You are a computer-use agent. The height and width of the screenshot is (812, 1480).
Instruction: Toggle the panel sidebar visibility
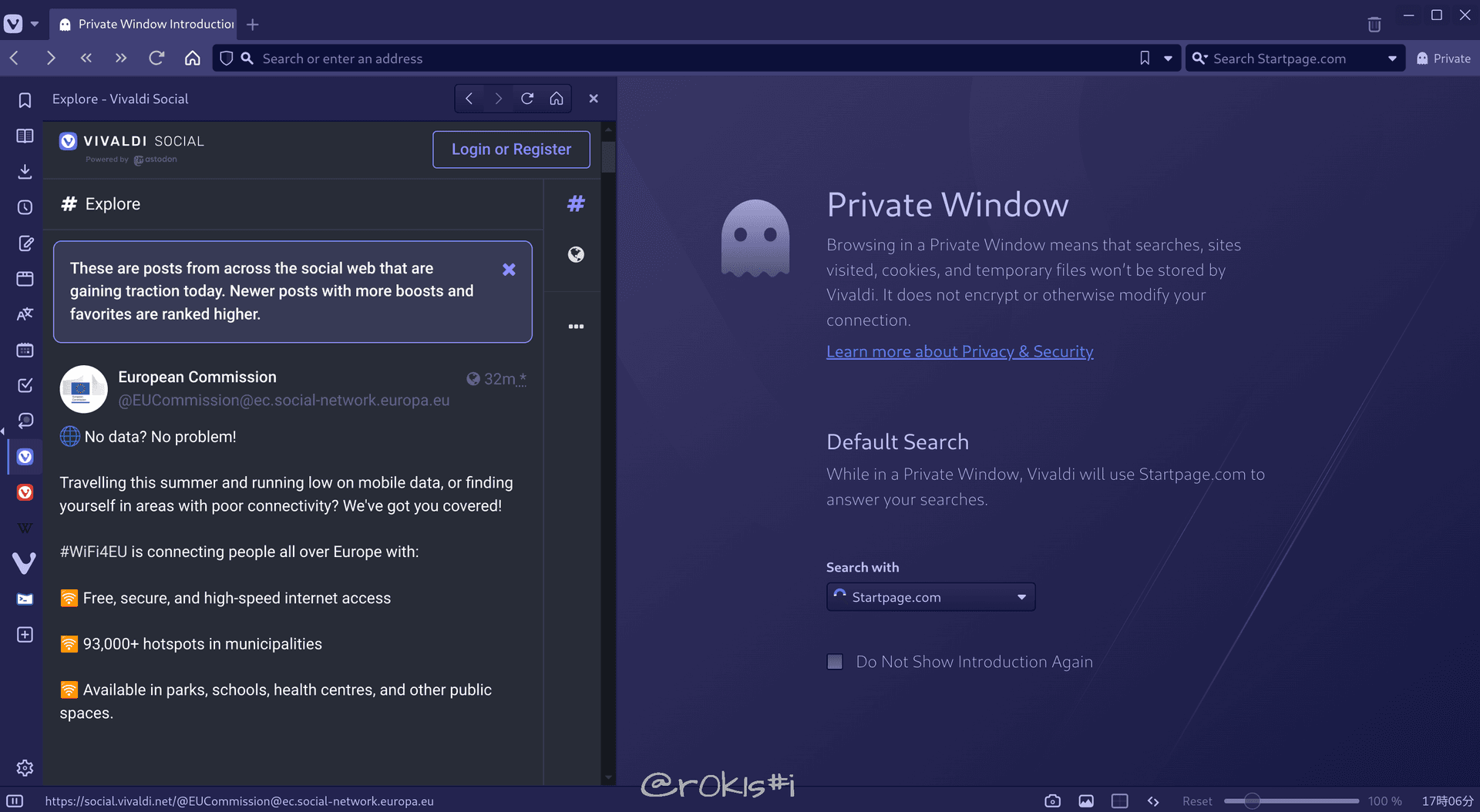click(x=15, y=801)
